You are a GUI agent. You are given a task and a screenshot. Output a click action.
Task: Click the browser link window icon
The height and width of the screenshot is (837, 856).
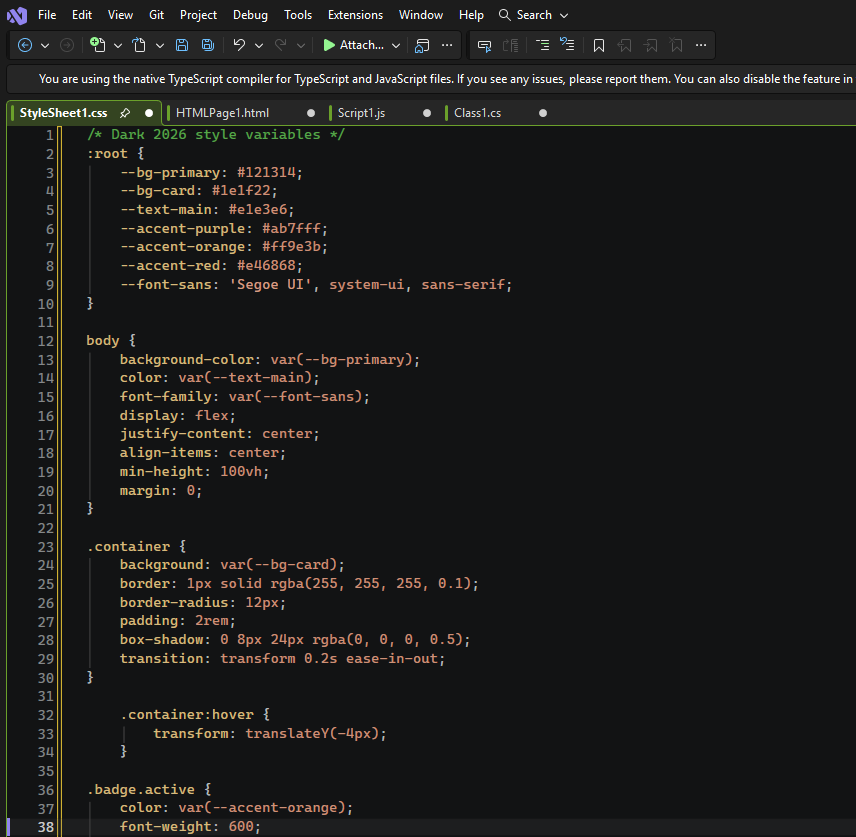click(x=422, y=45)
